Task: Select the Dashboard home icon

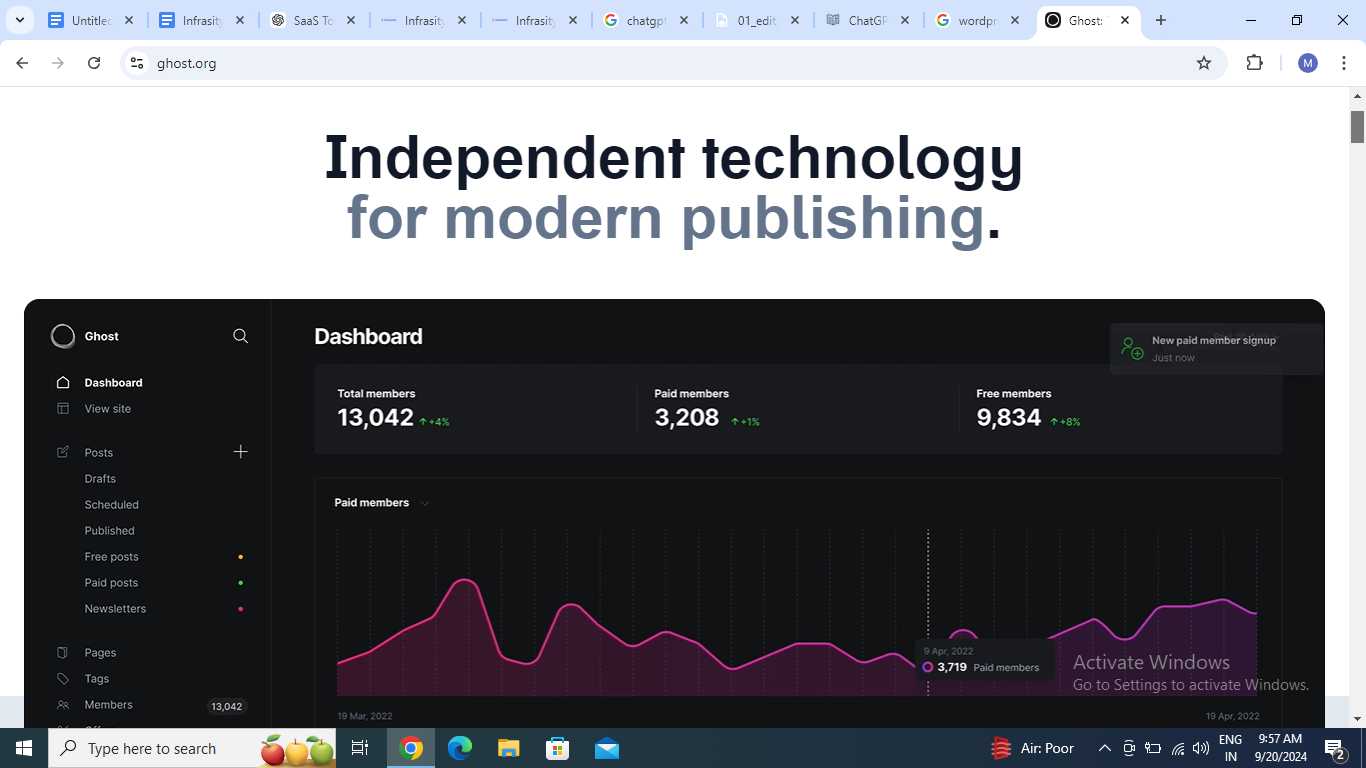Action: pyautogui.click(x=63, y=382)
